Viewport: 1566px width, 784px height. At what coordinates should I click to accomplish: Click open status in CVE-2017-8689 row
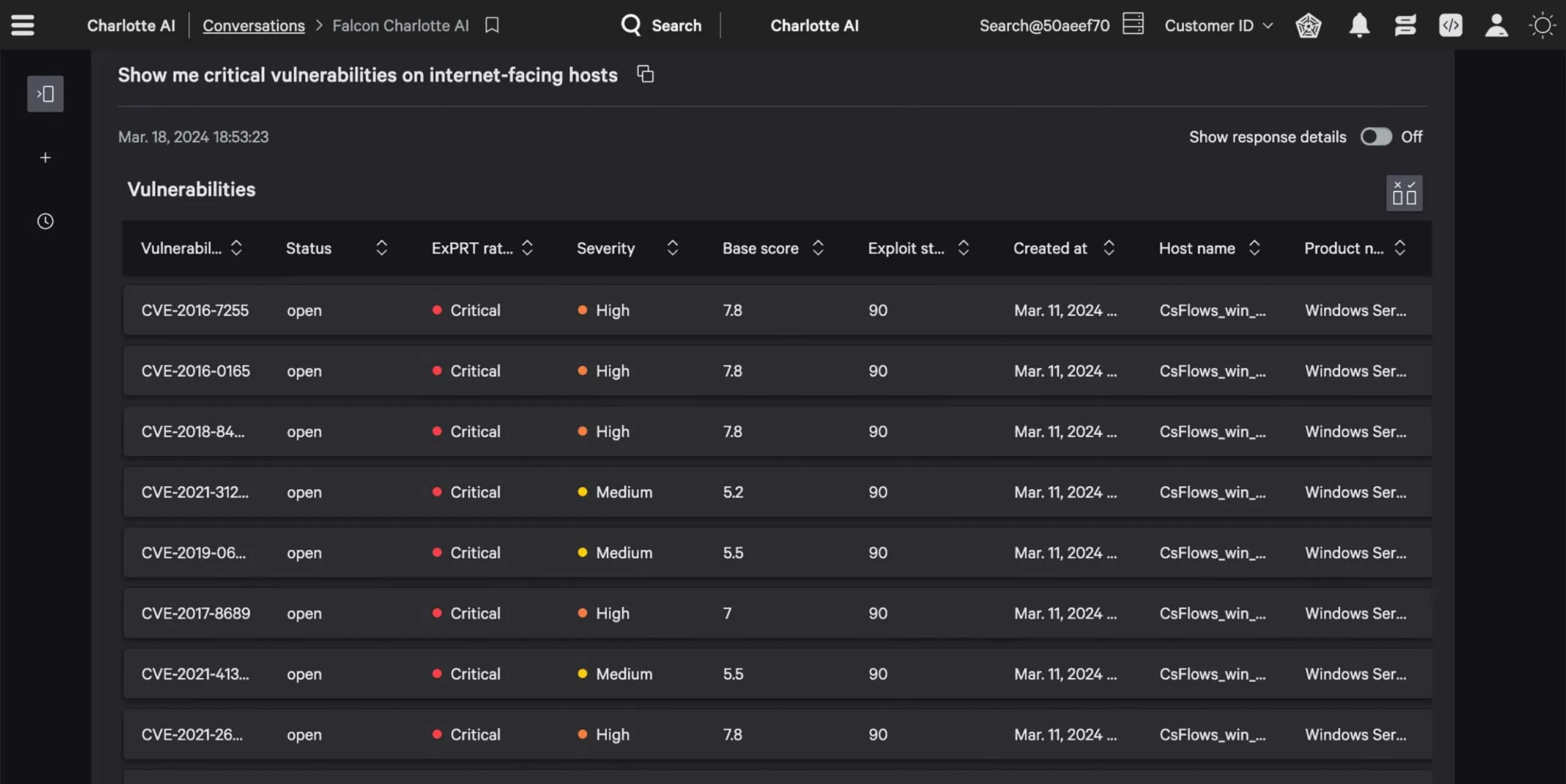[x=304, y=613]
